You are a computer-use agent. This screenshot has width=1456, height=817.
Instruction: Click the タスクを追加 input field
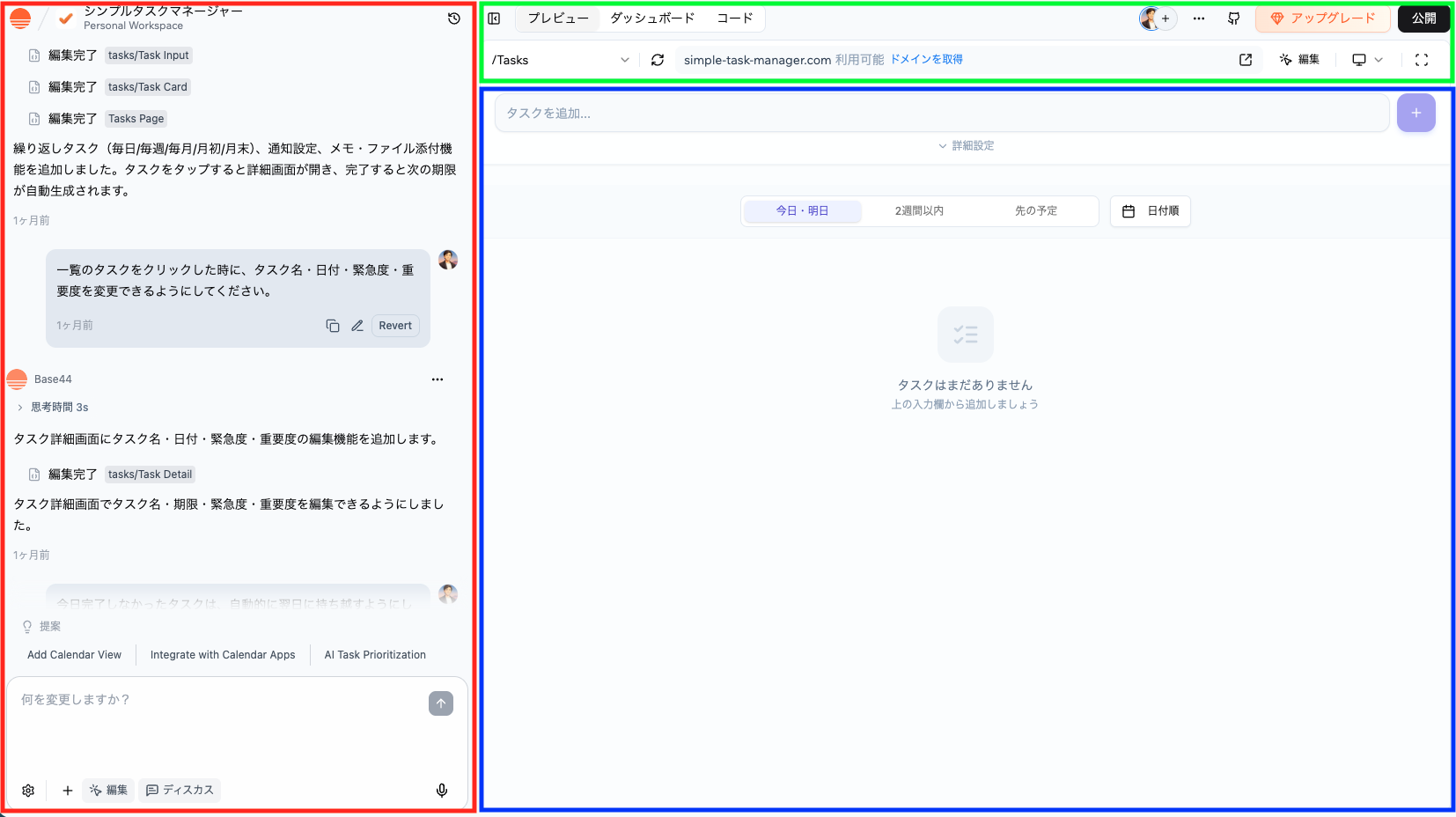[942, 114]
